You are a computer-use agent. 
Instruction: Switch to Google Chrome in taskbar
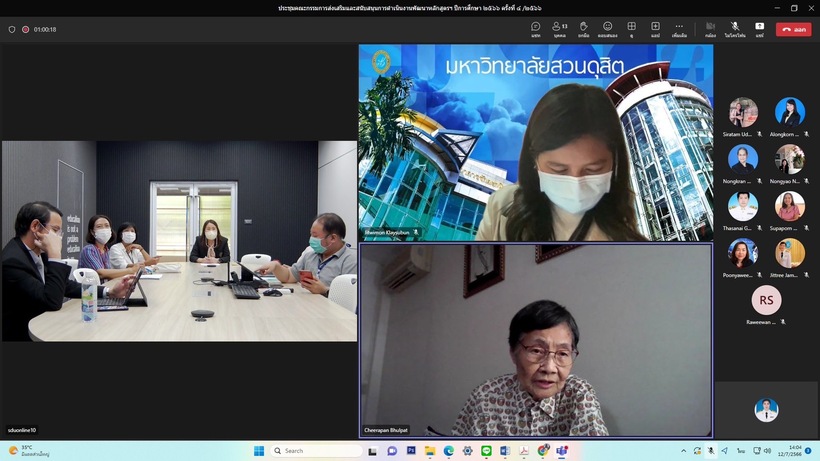(x=543, y=451)
